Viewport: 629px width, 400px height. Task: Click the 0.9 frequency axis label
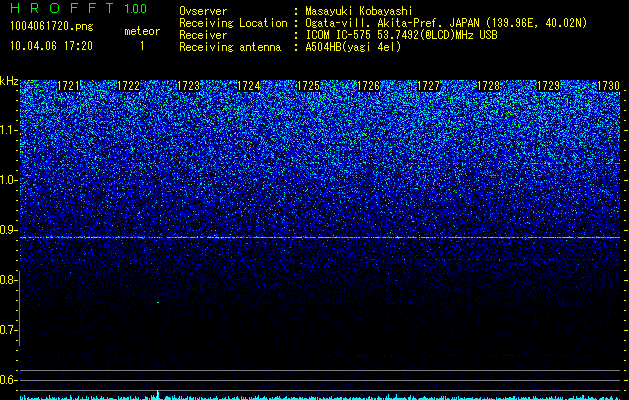[x=9, y=230]
